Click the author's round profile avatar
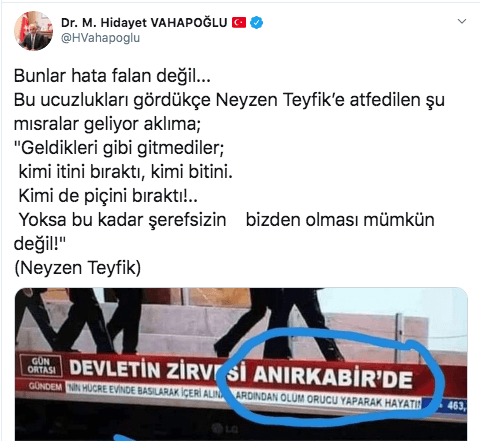 click(x=33, y=31)
